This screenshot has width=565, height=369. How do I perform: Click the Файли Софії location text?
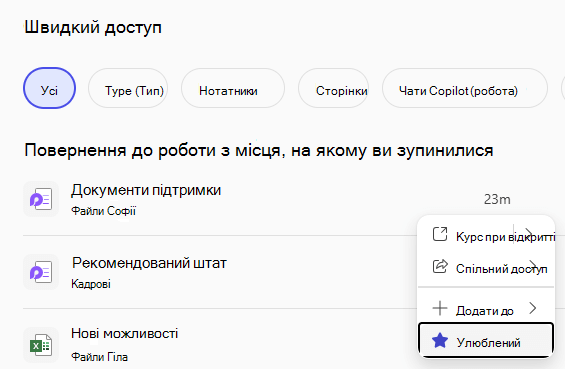coord(103,211)
